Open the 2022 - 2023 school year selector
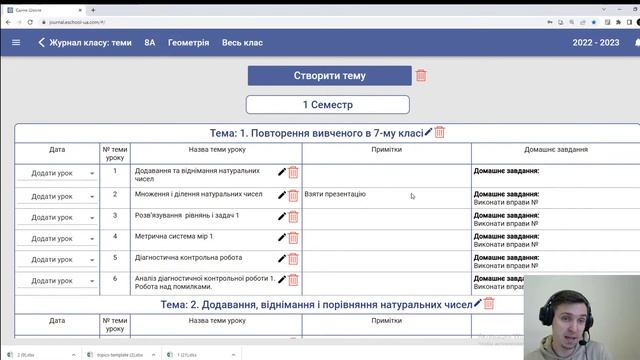The height and width of the screenshot is (360, 640). pos(596,42)
